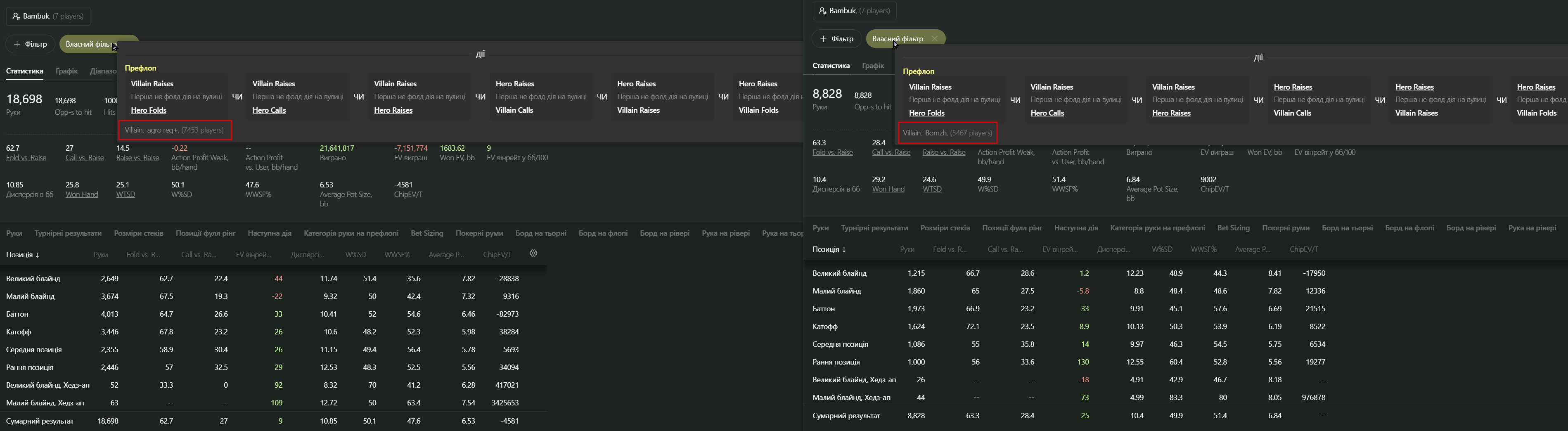The image size is (1568, 431).
Task: Click the Позиція sort arrow in the 18,698-hands table
Action: point(37,255)
